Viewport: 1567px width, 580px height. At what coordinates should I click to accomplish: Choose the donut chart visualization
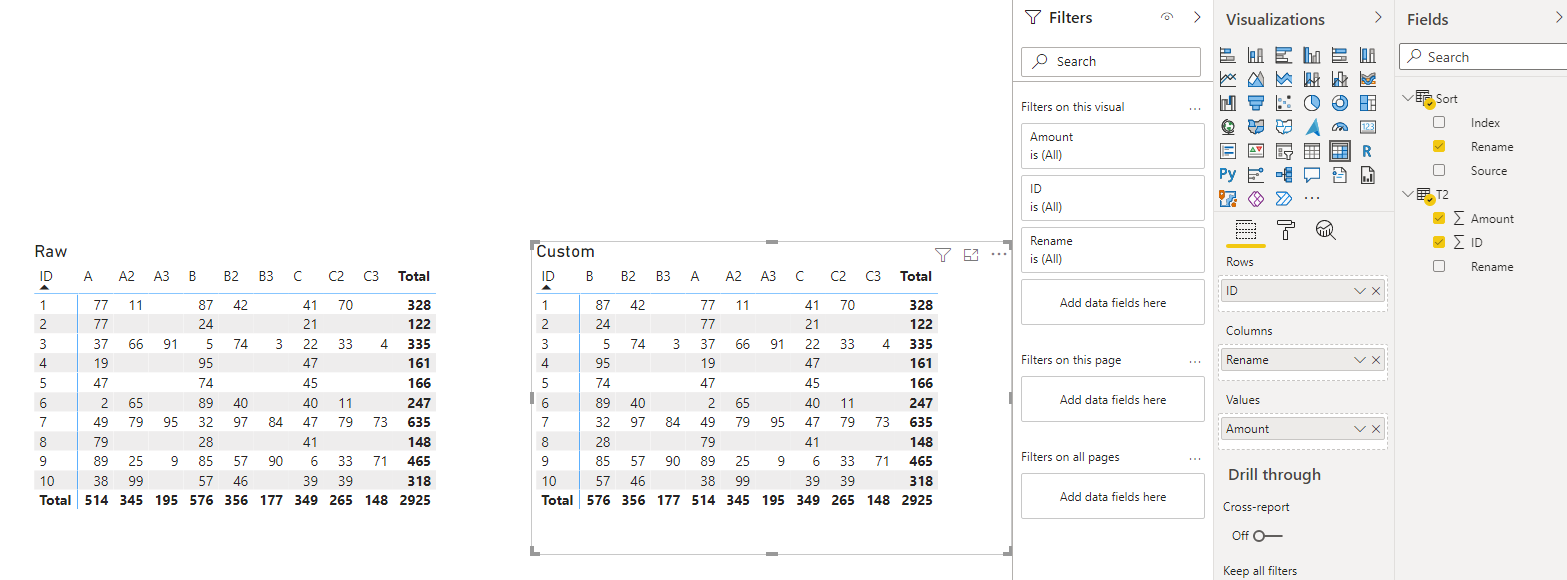[1340, 103]
